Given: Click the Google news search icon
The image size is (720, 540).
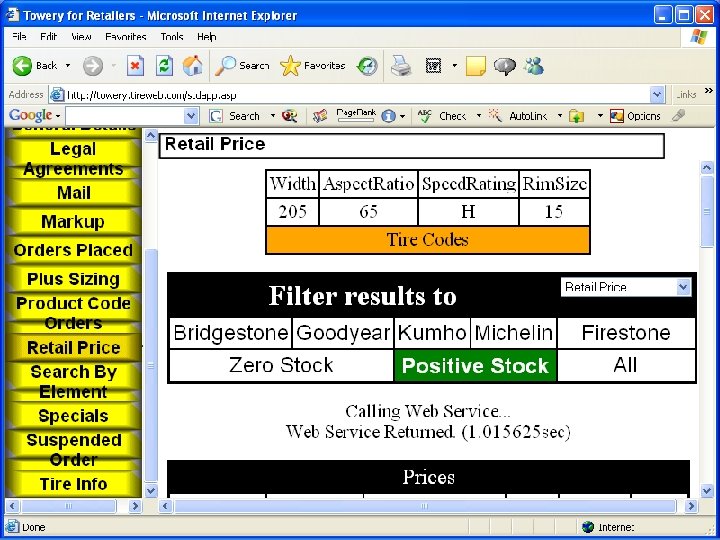Looking at the screenshot, I should (289, 116).
